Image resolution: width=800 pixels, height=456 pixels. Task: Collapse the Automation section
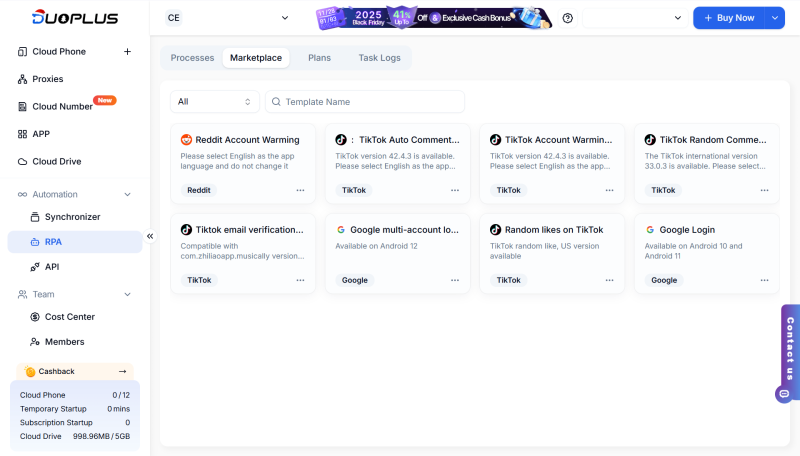click(x=127, y=194)
